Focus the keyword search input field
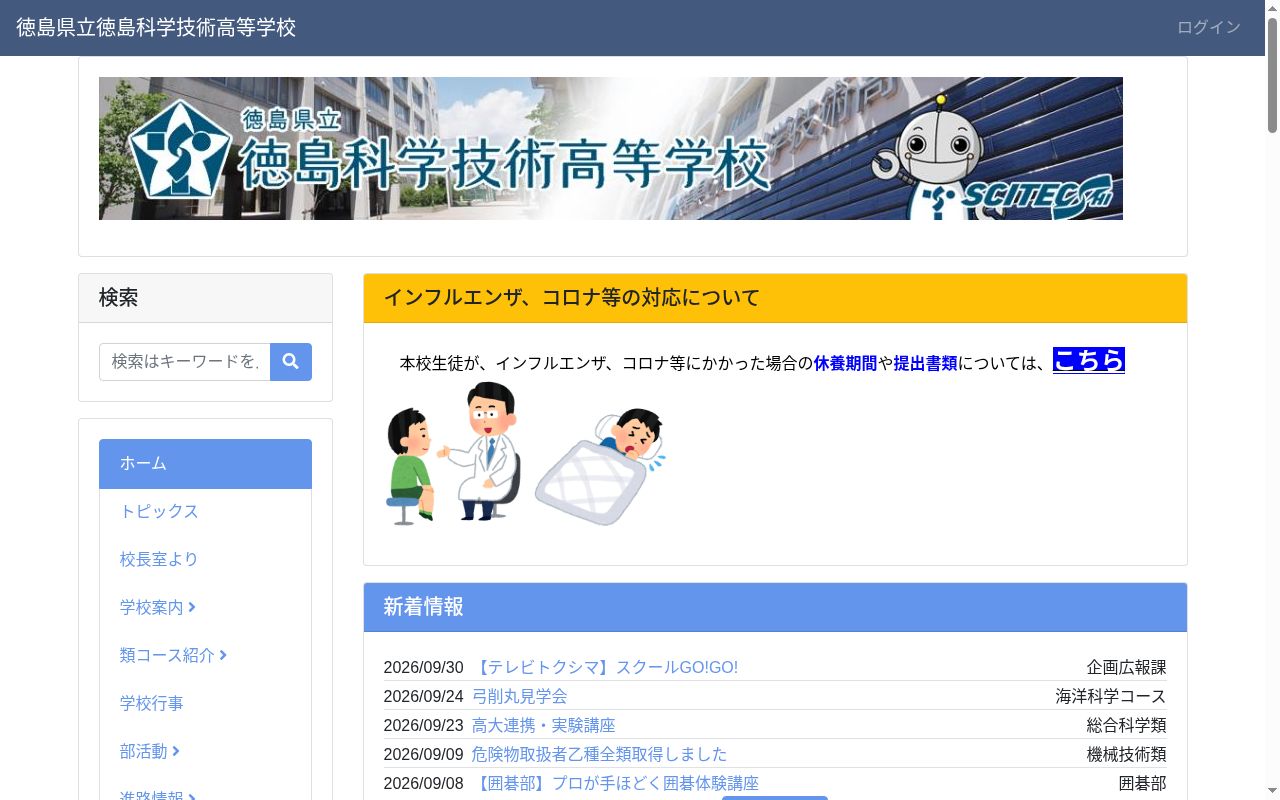Screen dimensions: 1280x800 point(185,362)
